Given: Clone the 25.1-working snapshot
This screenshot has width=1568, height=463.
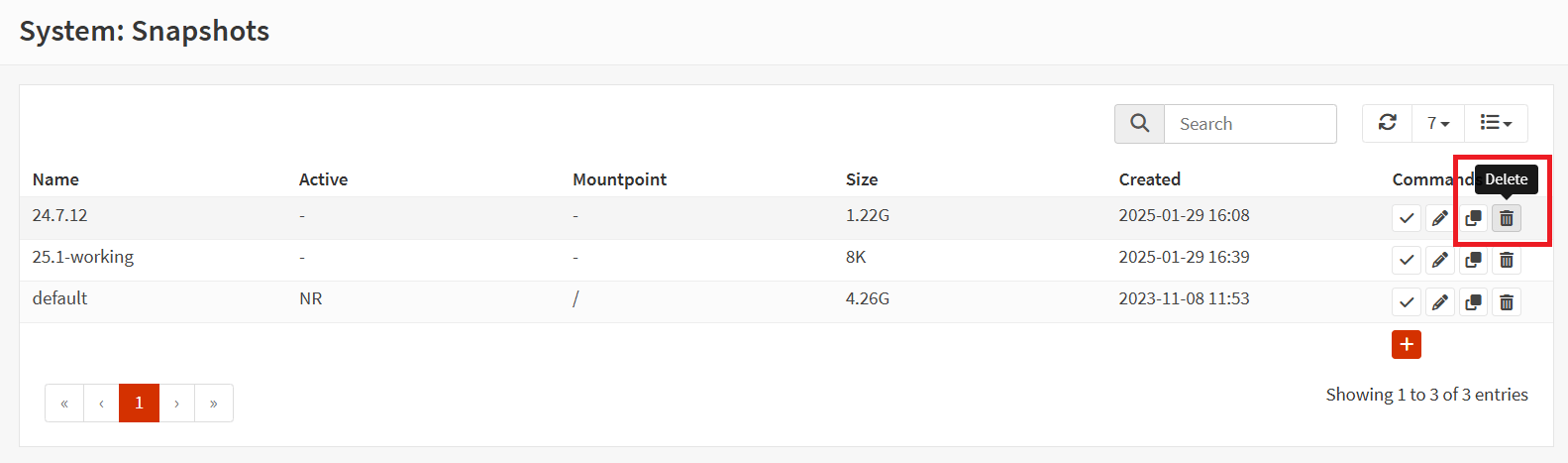Looking at the screenshot, I should click(x=1474, y=260).
